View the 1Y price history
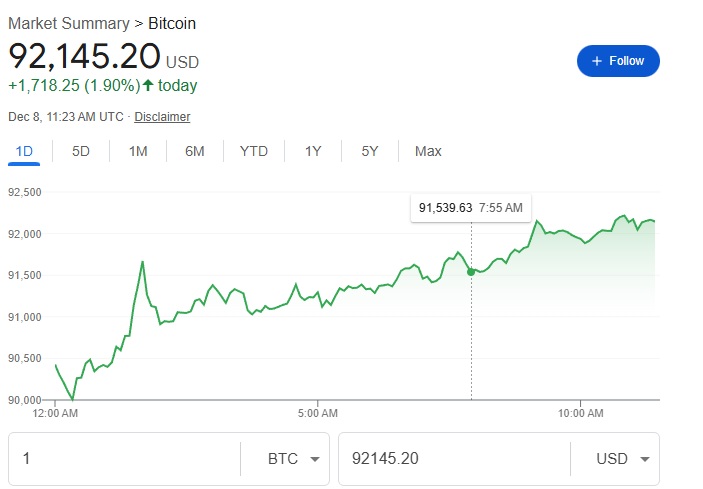The image size is (703, 489). click(x=313, y=152)
